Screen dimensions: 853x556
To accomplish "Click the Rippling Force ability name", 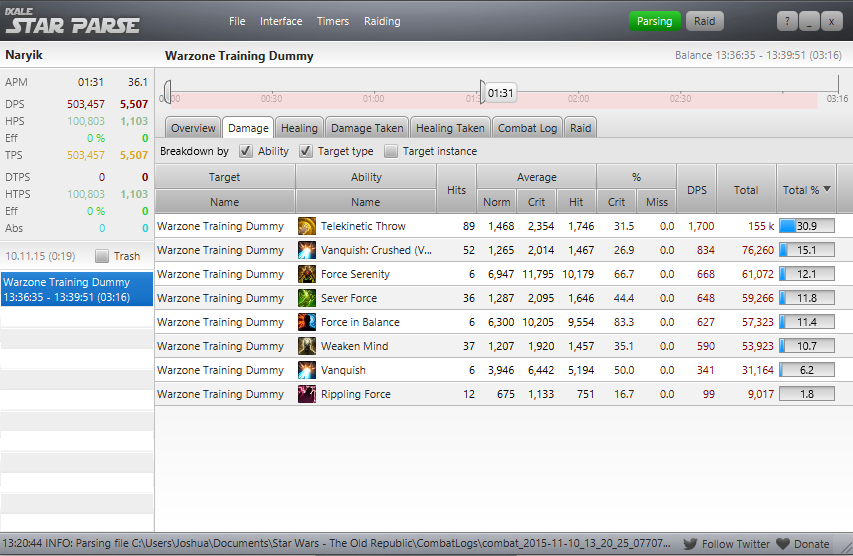I will (x=356, y=394).
